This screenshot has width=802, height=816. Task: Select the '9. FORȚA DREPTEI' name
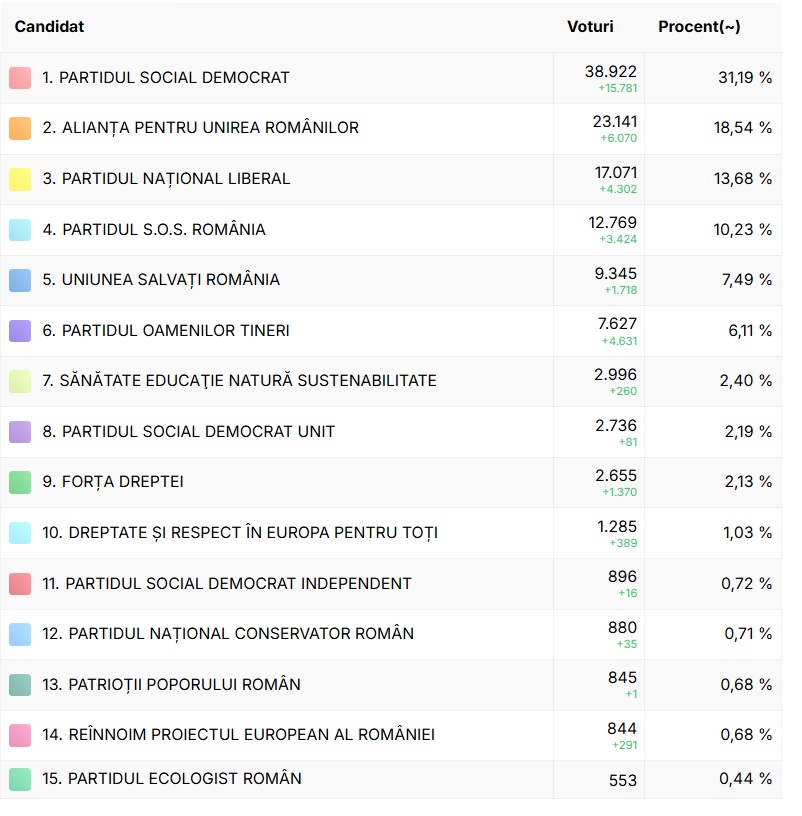(x=113, y=482)
